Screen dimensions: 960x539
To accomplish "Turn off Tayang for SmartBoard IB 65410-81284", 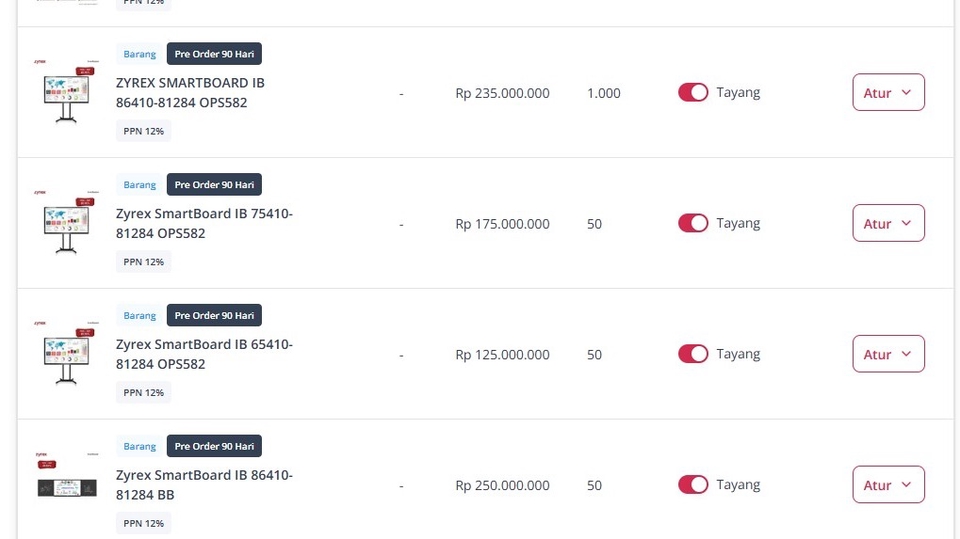I will point(692,354).
